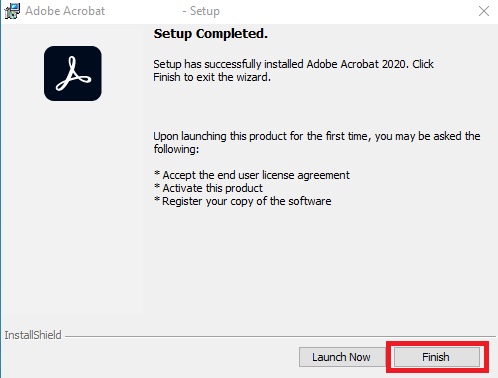The width and height of the screenshot is (498, 378).
Task: Click the Adobe Acrobat title bar text
Action: point(65,11)
